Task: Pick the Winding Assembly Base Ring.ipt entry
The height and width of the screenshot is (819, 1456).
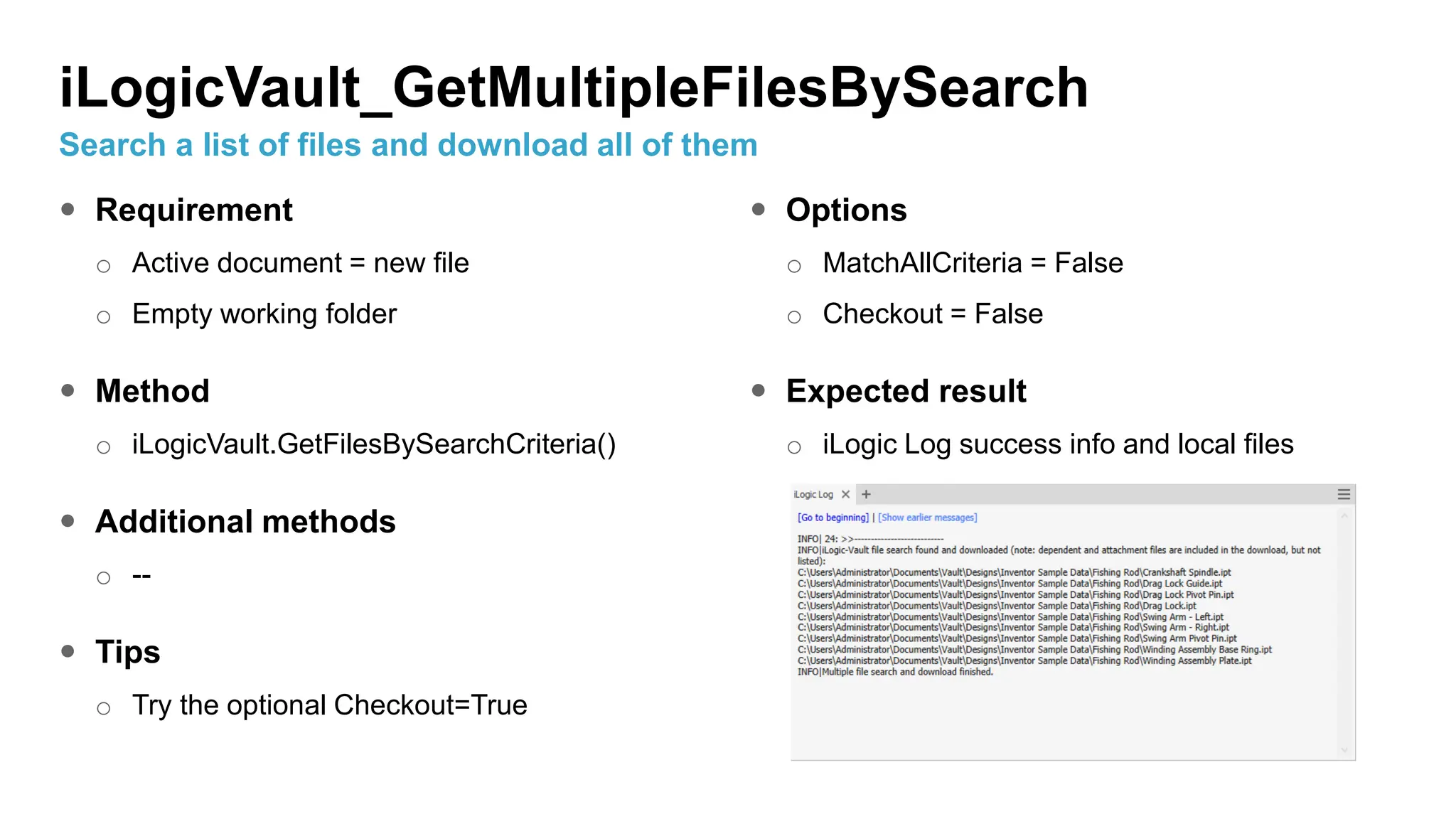Action: 1034,650
